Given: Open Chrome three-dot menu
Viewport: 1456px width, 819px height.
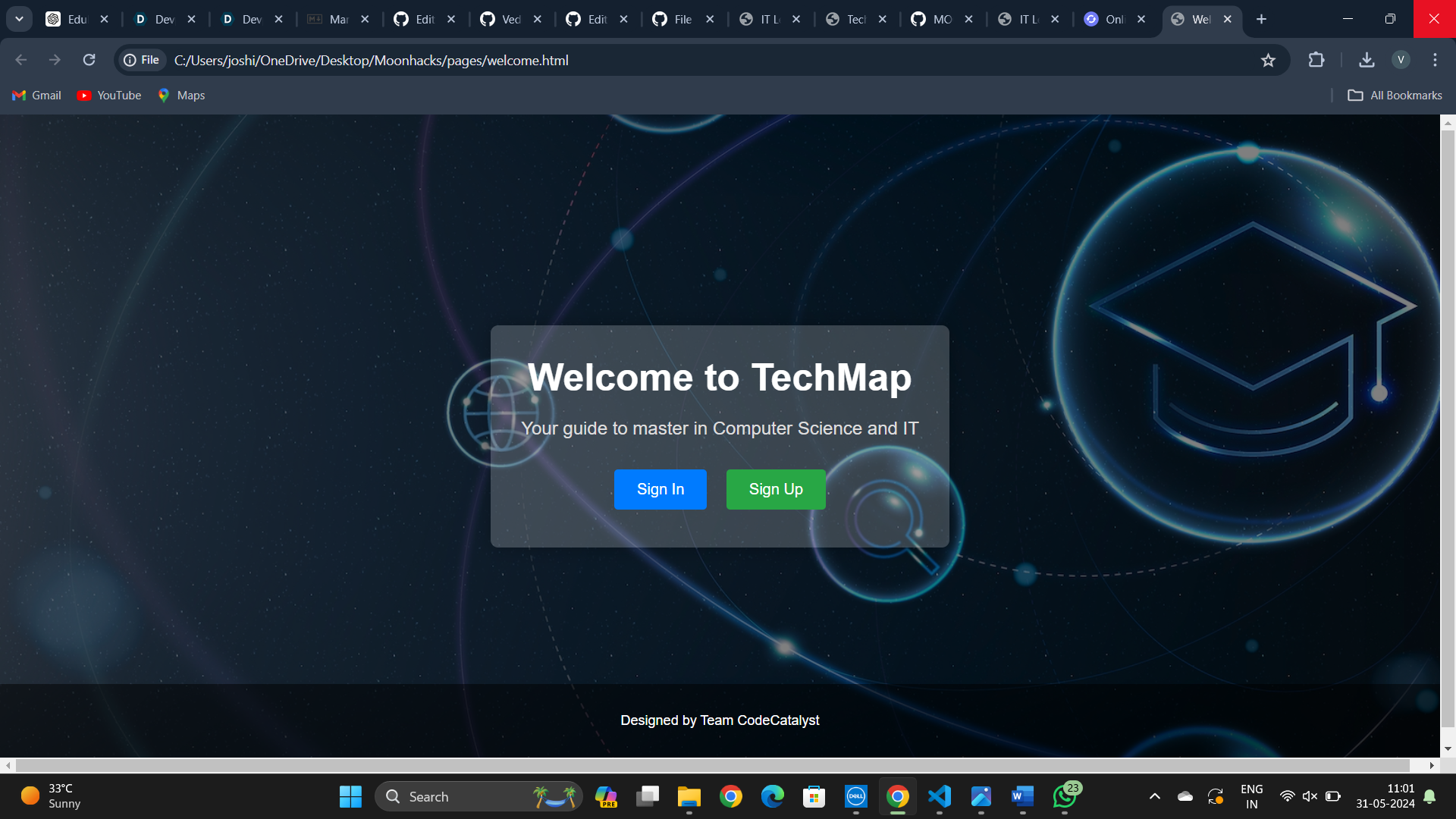Looking at the screenshot, I should (x=1435, y=60).
